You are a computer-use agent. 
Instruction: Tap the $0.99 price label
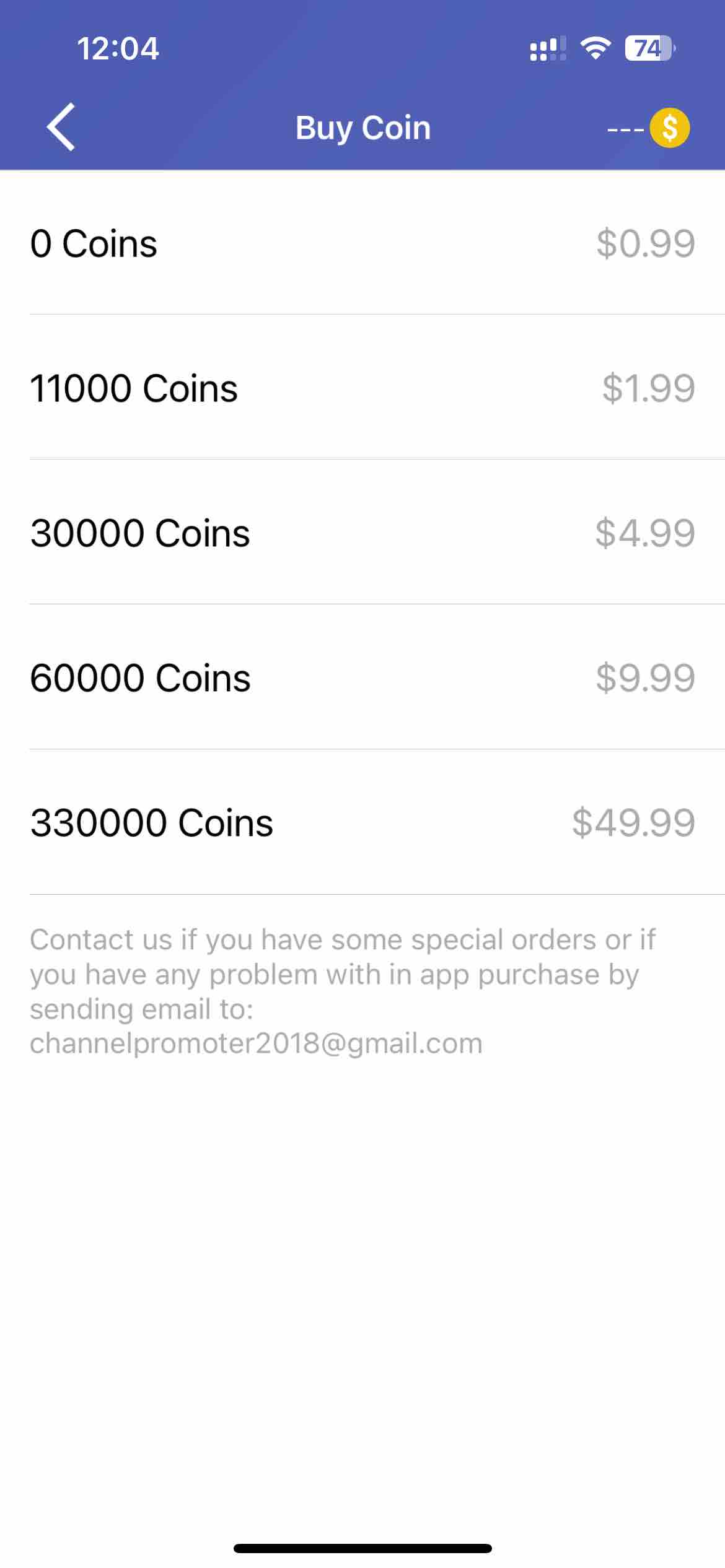[645, 243]
